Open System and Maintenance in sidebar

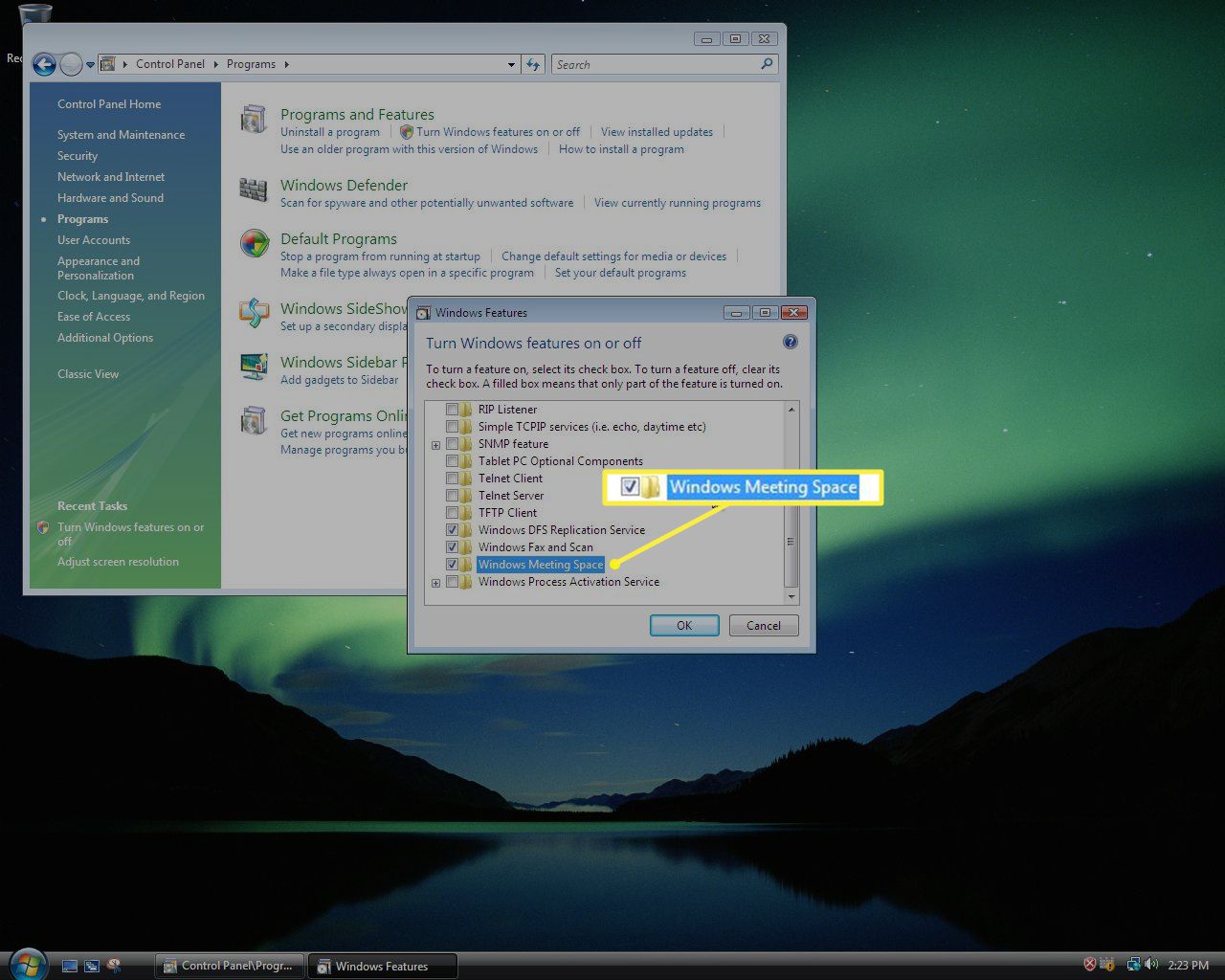[122, 135]
